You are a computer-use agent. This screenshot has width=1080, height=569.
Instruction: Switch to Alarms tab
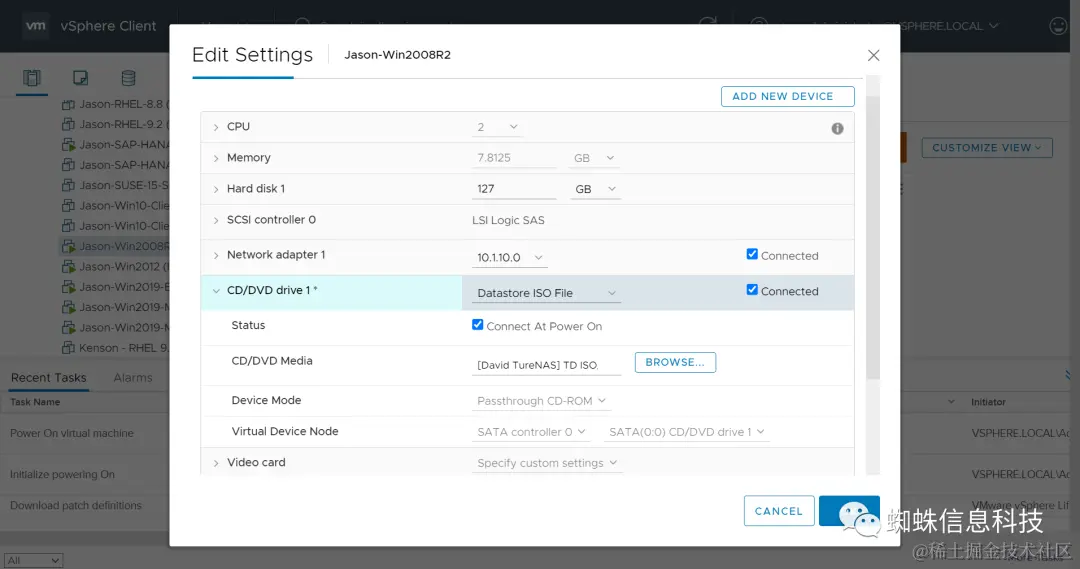pyautogui.click(x=133, y=377)
